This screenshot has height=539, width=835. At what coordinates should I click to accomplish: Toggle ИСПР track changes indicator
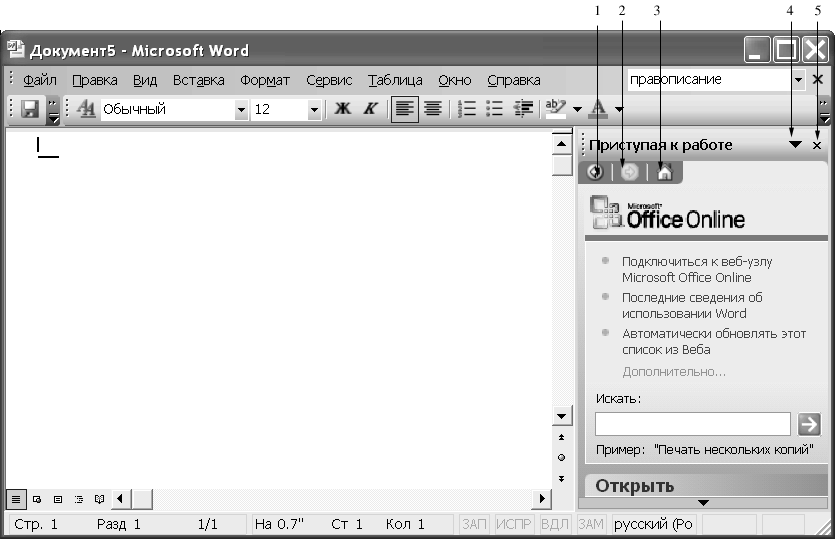(514, 524)
